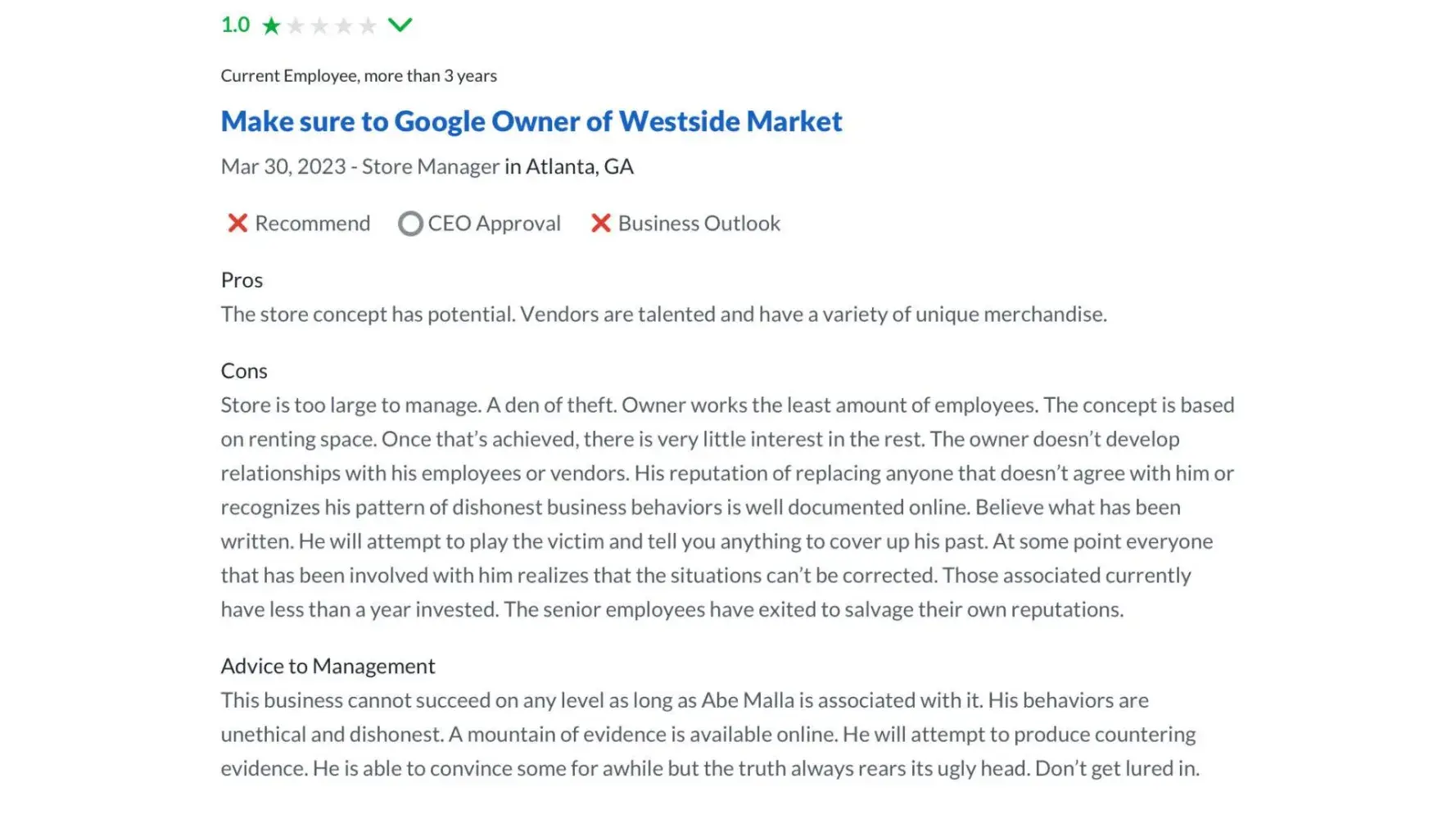Open the "Make sure to Google Owner" review title

(x=531, y=121)
